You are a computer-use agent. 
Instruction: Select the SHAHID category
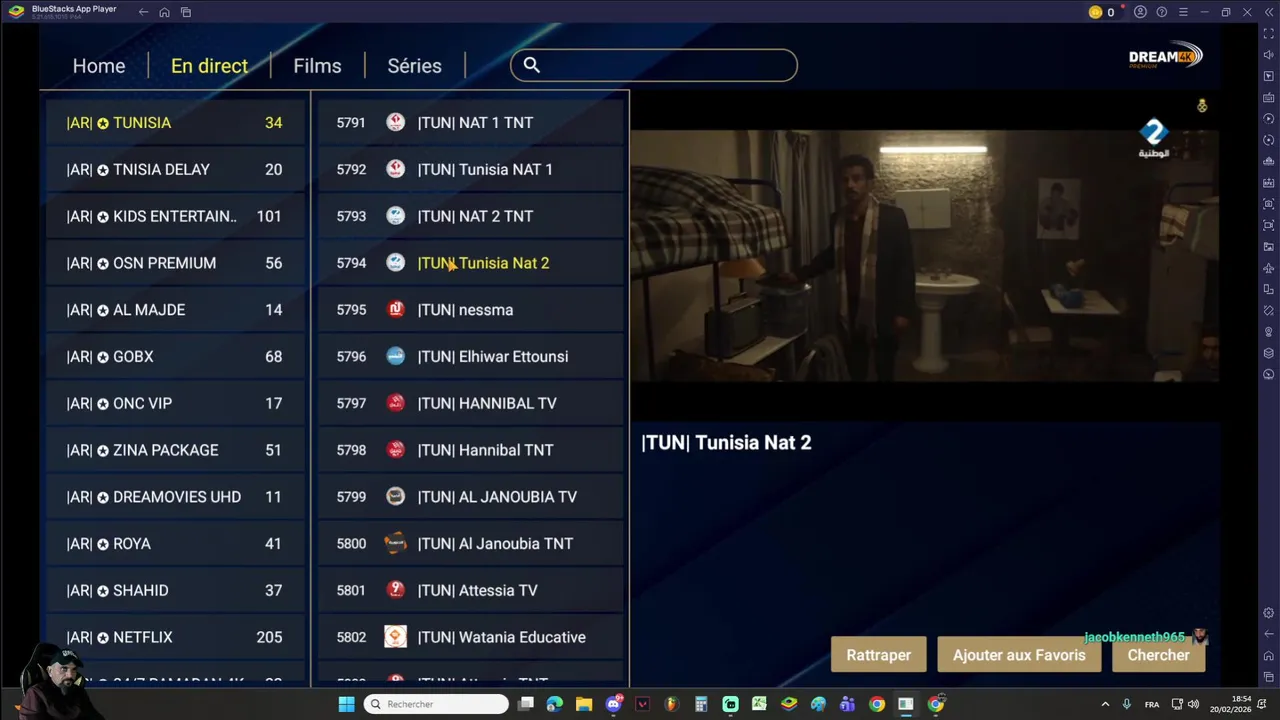click(175, 590)
